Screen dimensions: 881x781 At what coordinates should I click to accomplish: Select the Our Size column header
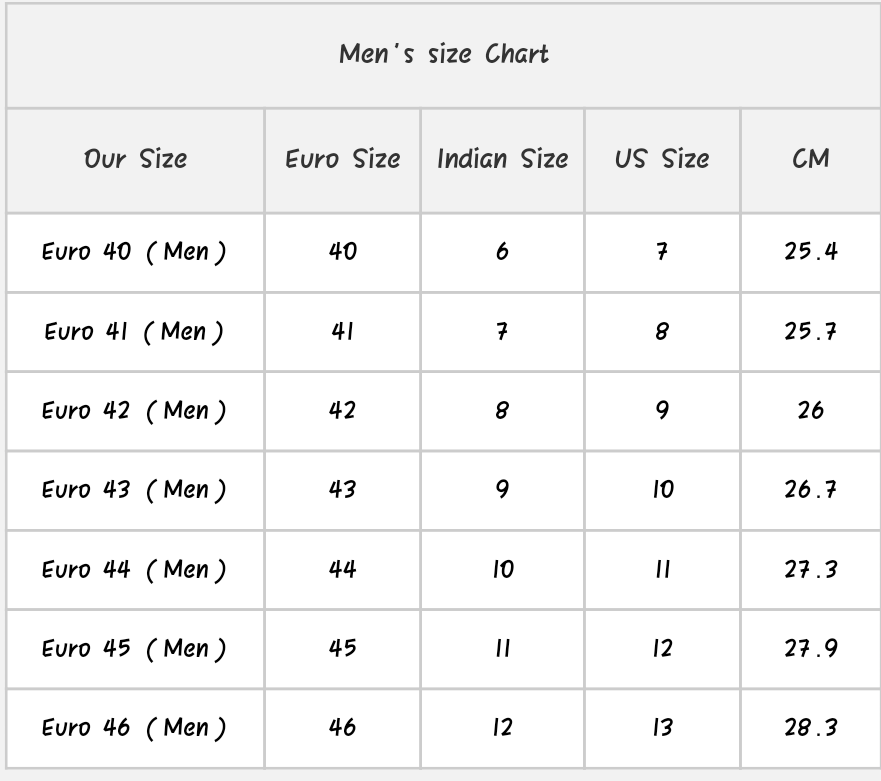[x=135, y=159]
